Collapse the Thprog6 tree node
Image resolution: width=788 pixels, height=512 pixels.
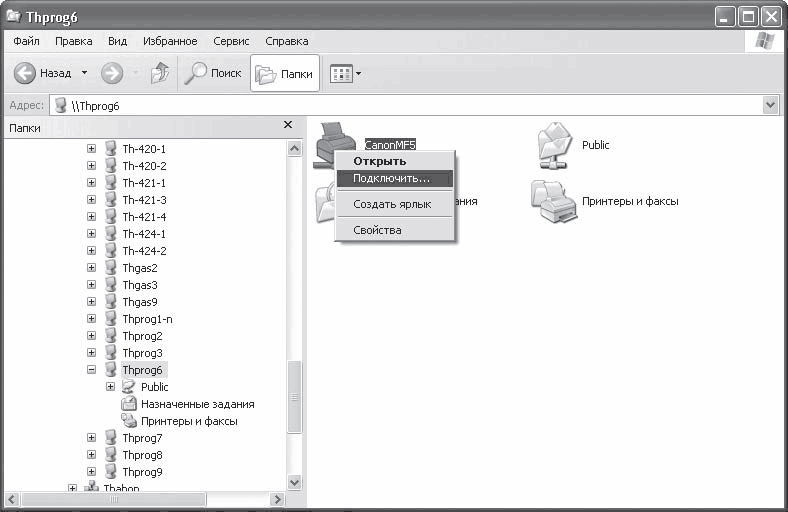pos(91,370)
